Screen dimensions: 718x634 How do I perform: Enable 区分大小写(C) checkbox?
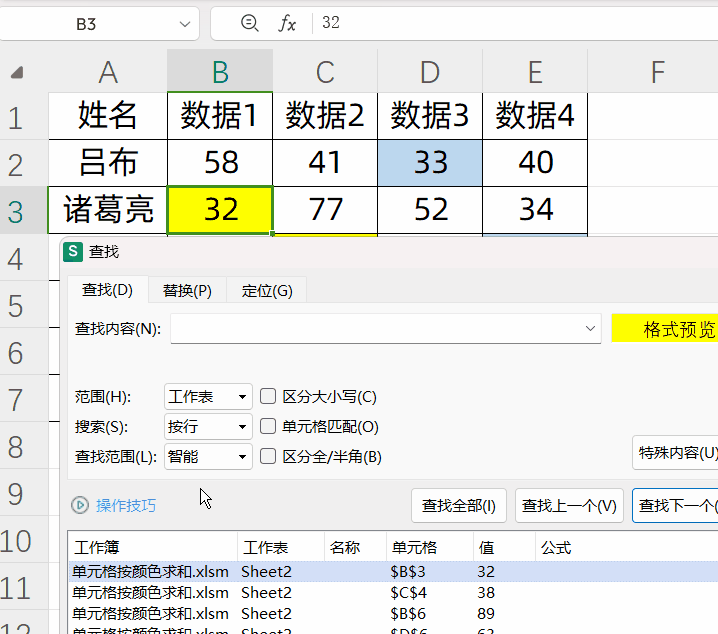[268, 396]
